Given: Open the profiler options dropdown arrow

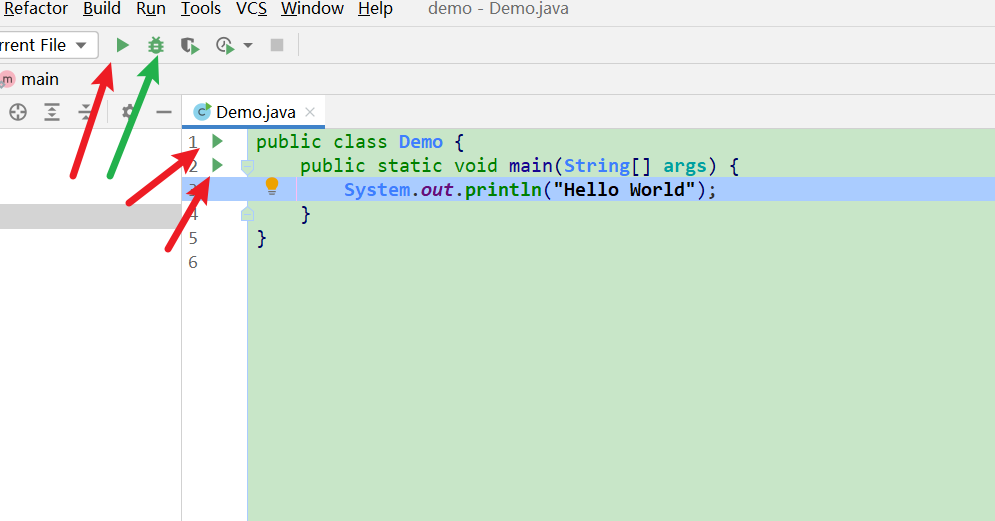Looking at the screenshot, I should (248, 46).
